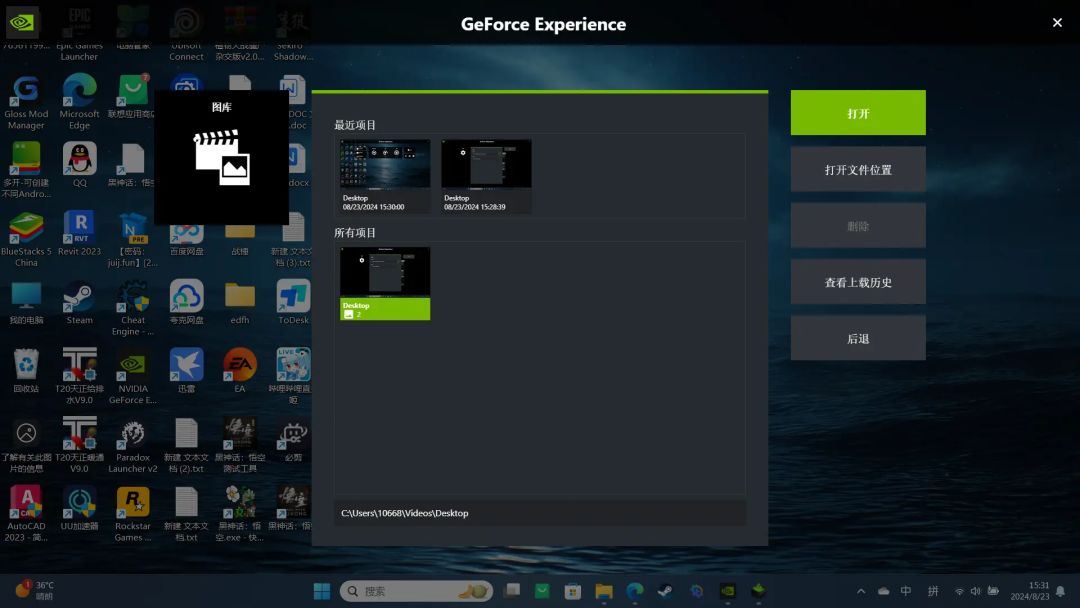Expand hidden system tray icons
Image resolution: width=1080 pixels, height=608 pixels.
861,591
